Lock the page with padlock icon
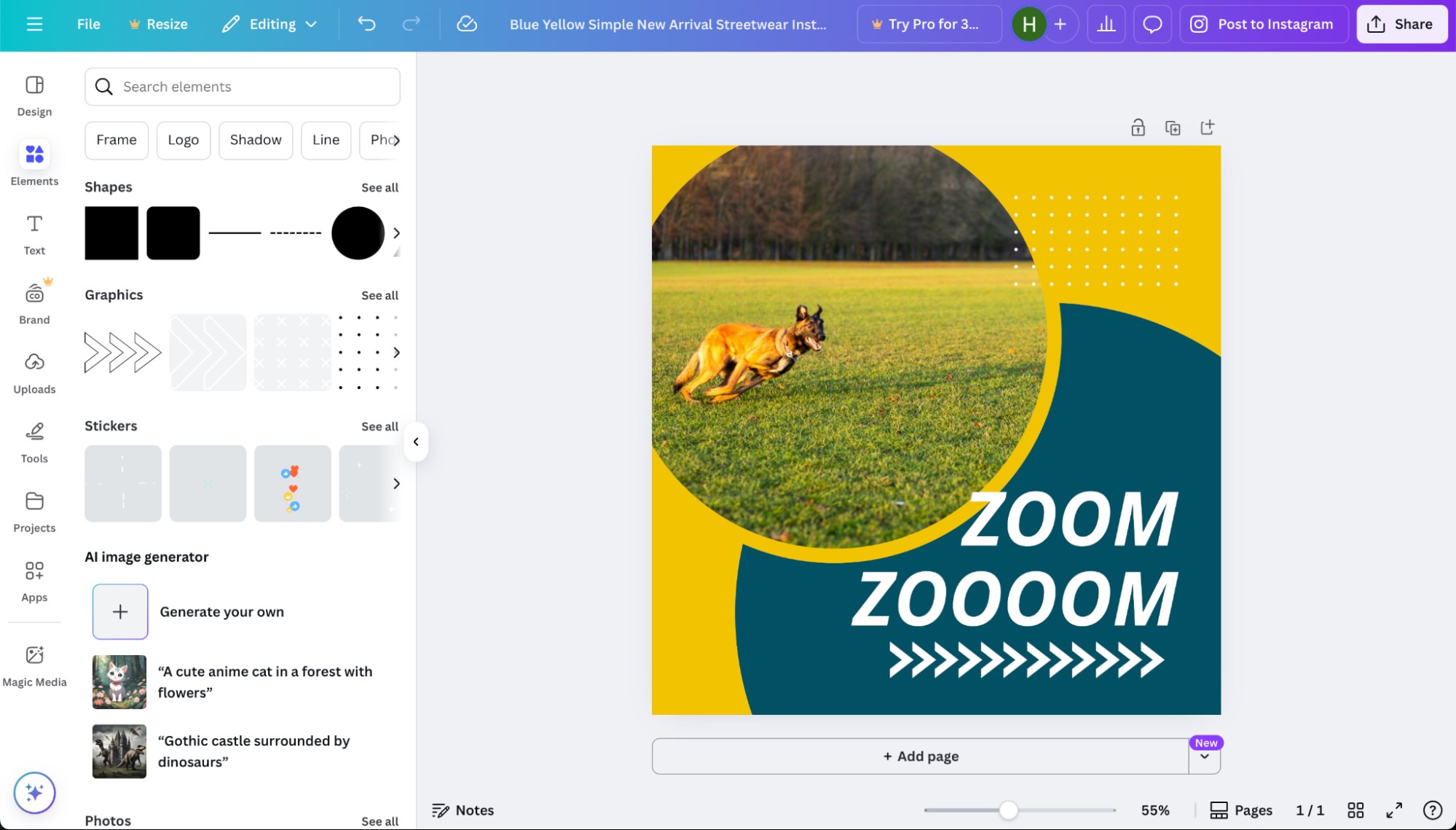This screenshot has width=1456, height=830. click(x=1138, y=128)
